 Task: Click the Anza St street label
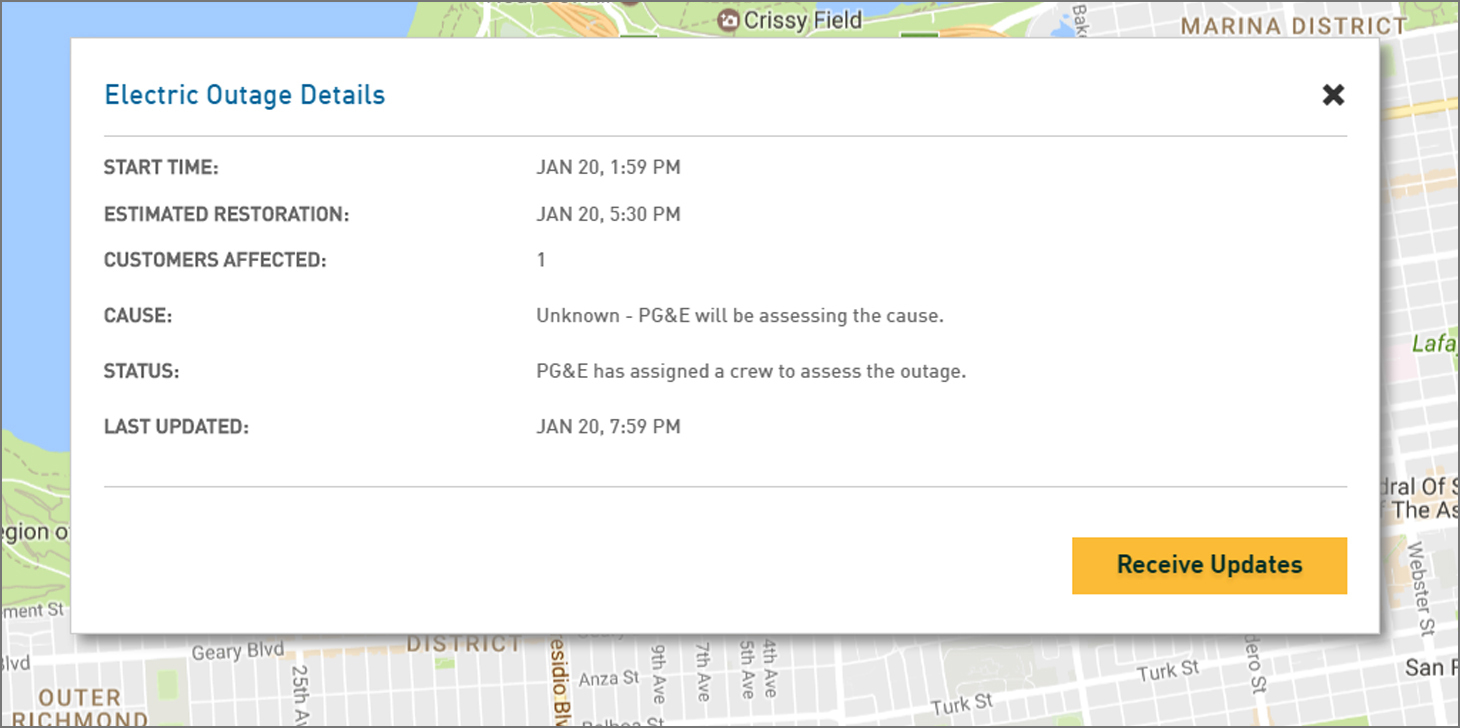click(609, 678)
